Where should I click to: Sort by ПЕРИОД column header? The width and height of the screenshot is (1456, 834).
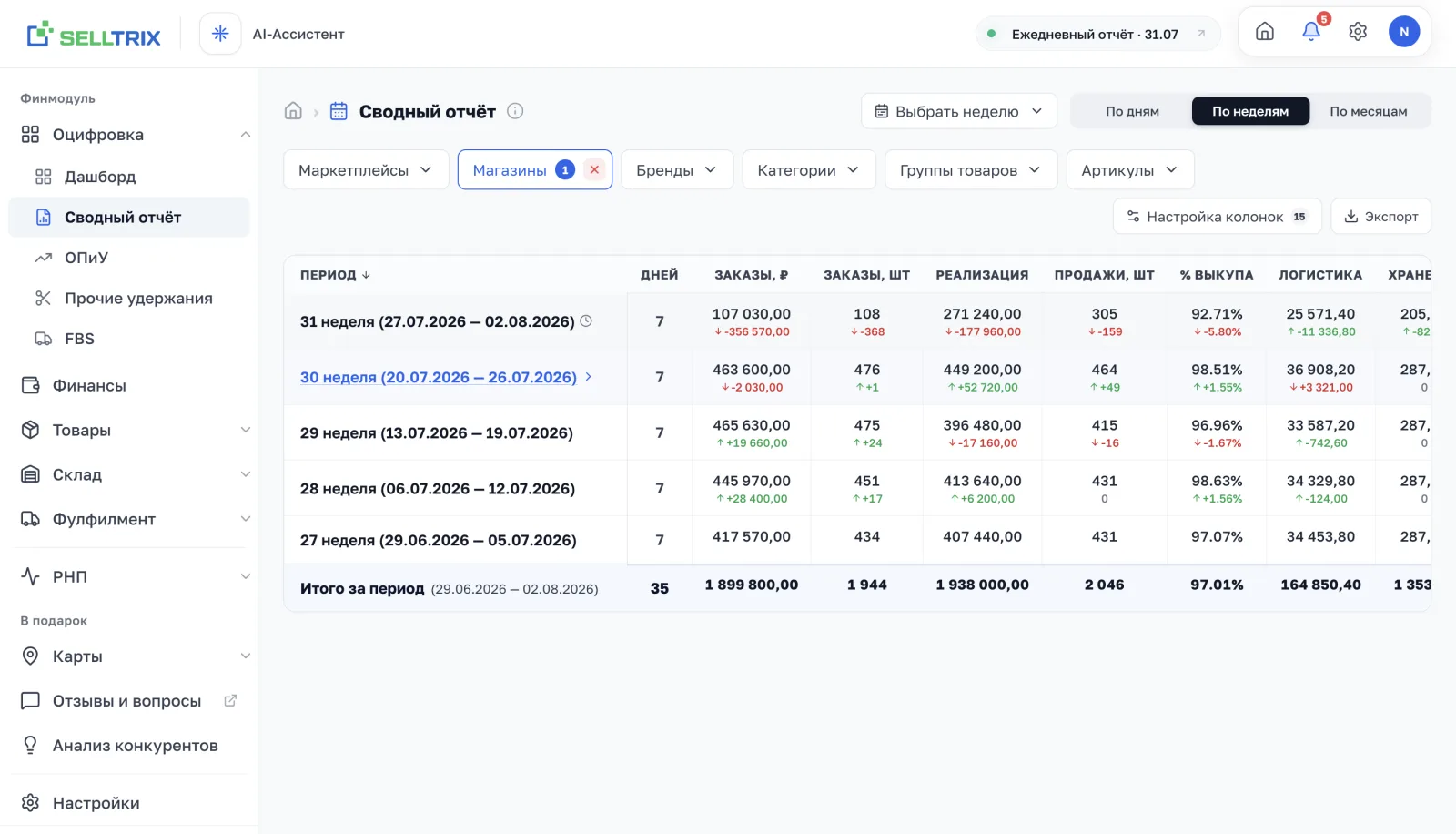(335, 275)
